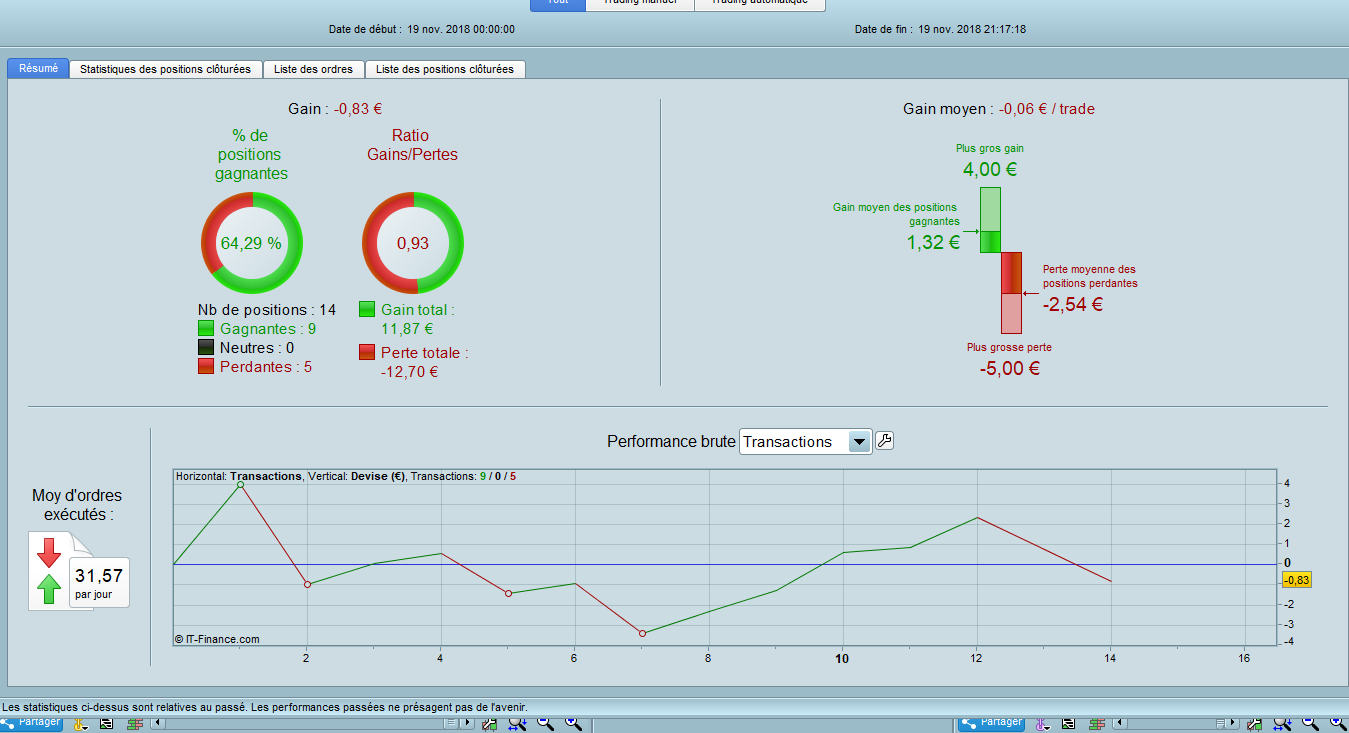Click the perte moyenne value -2,54 €

point(1073,305)
